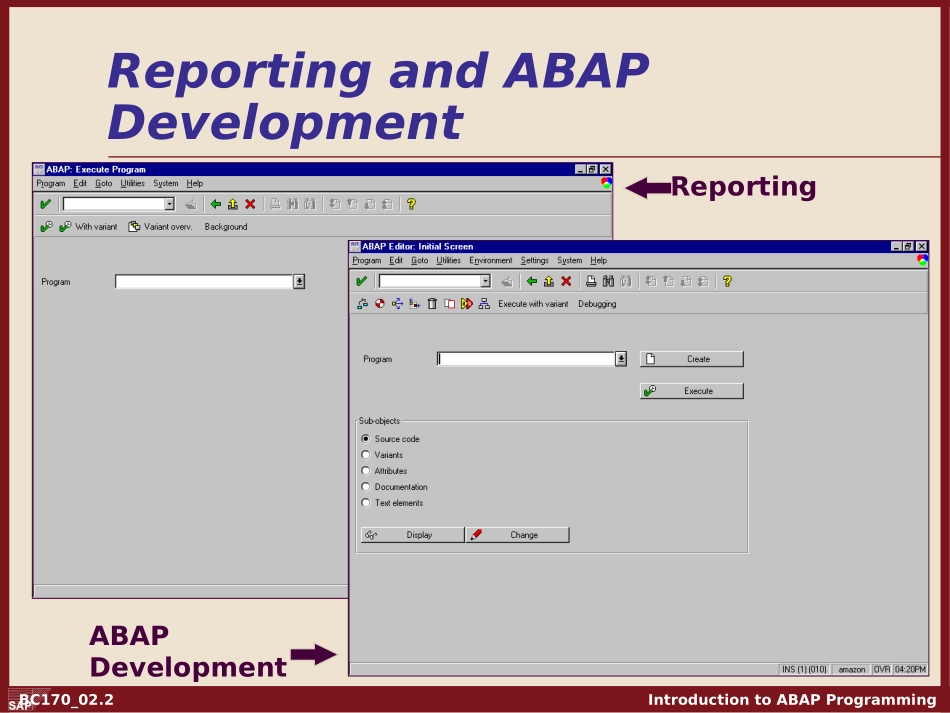This screenshot has height=713, width=950.
Task: Click the Copy icon in ABAP Editor application toolbar
Action: (450, 303)
